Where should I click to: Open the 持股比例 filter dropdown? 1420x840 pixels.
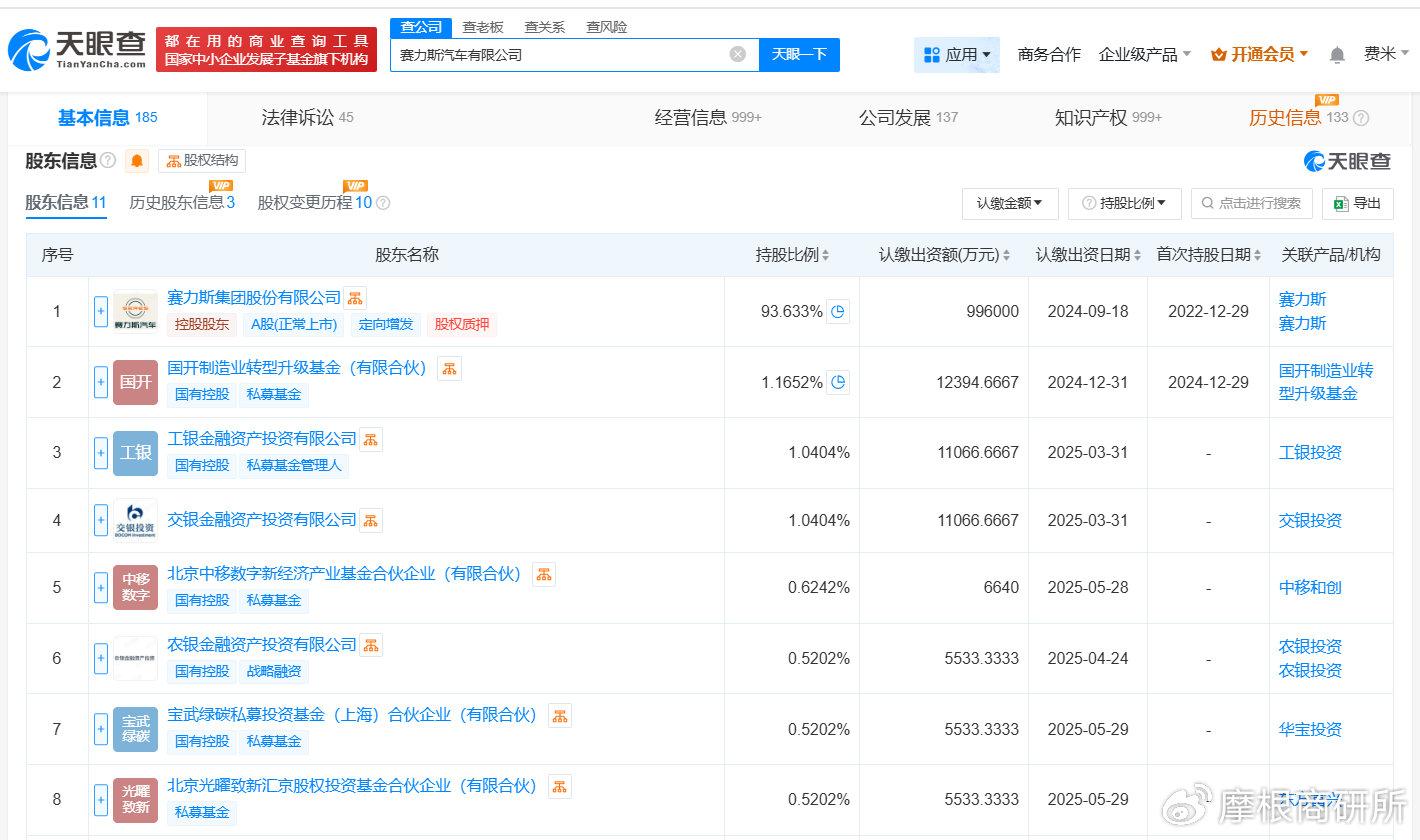click(1125, 203)
